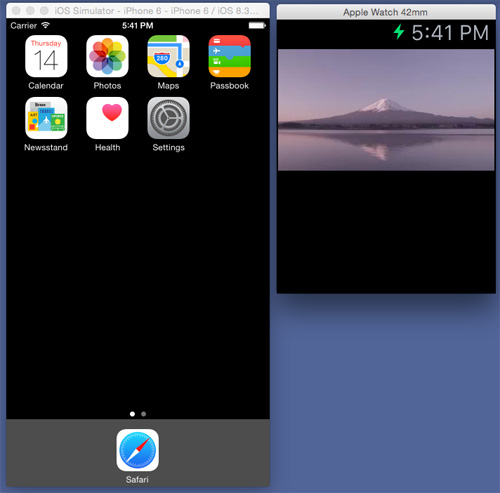Click the Apple Watch time 5:41 PM

450,33
